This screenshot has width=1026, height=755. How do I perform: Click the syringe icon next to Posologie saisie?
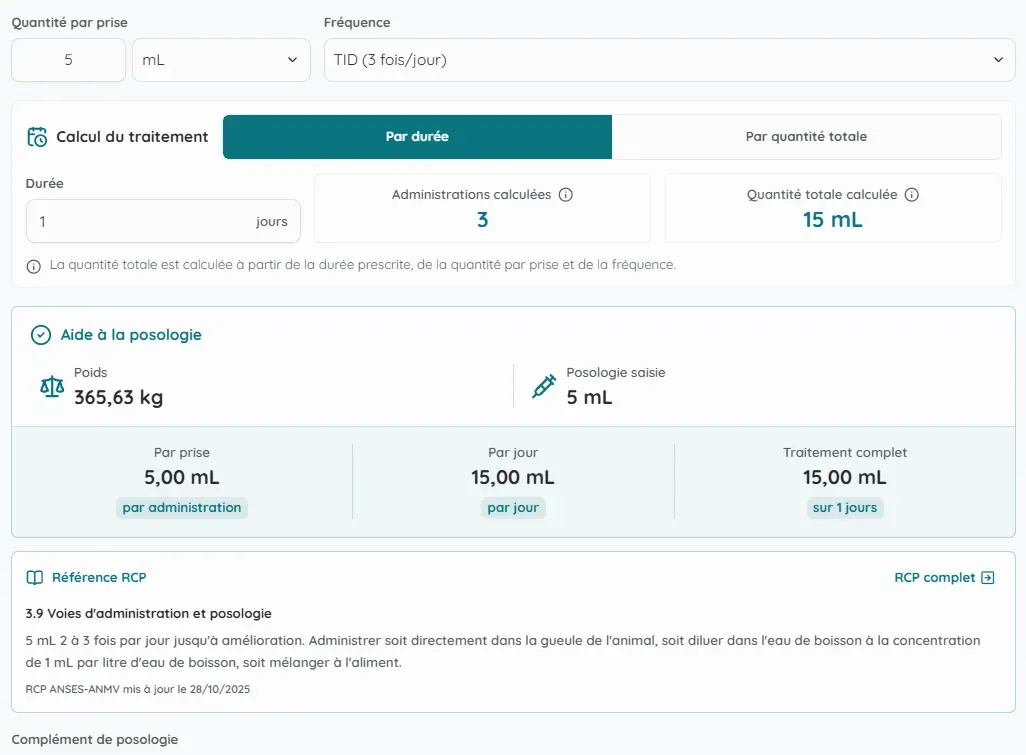pyautogui.click(x=544, y=387)
